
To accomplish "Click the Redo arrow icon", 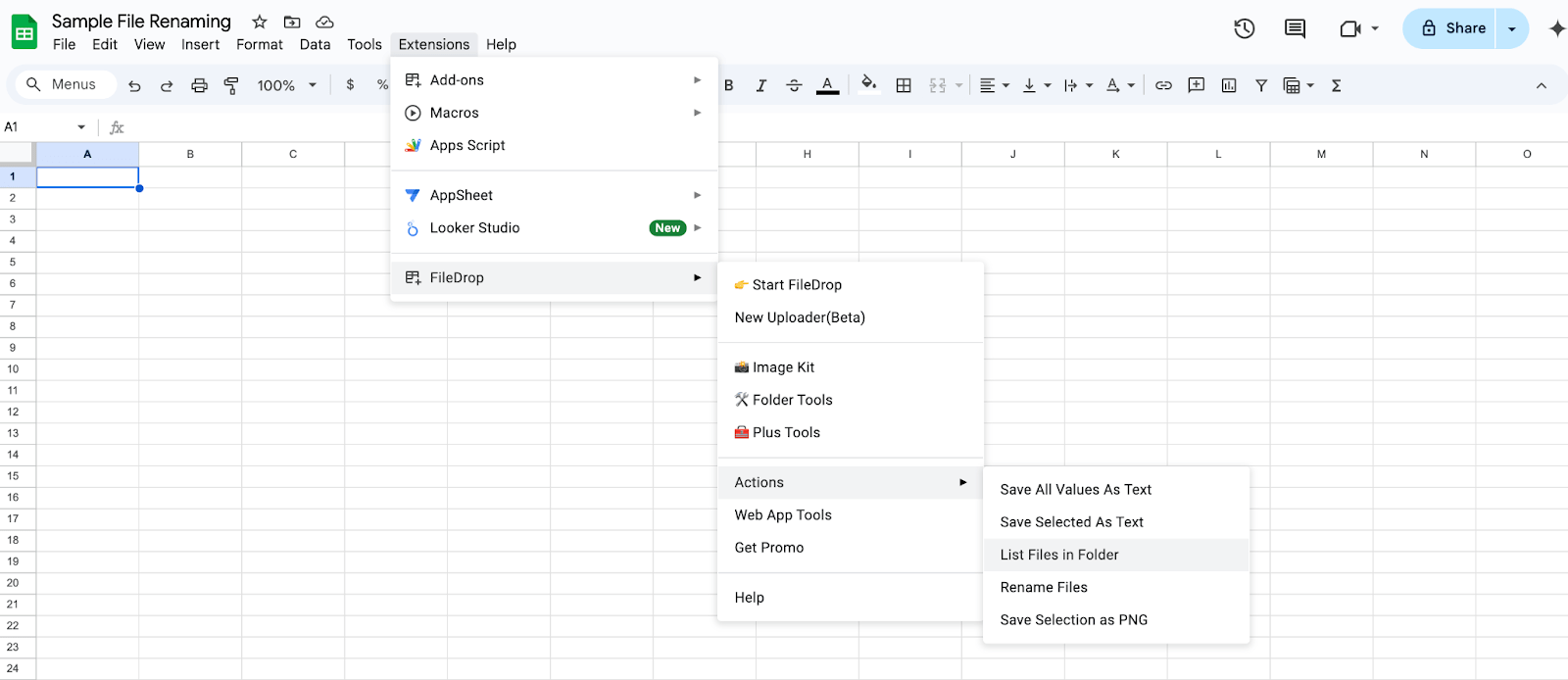I will click(167, 85).
